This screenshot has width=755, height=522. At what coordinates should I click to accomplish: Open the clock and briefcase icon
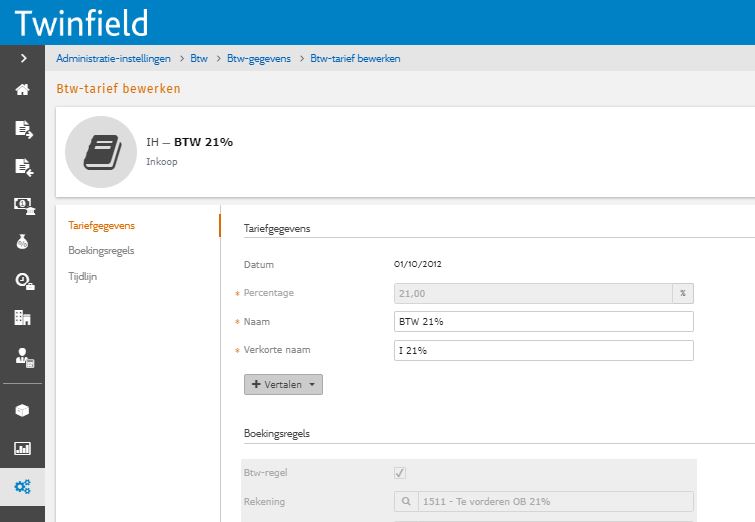[x=22, y=281]
